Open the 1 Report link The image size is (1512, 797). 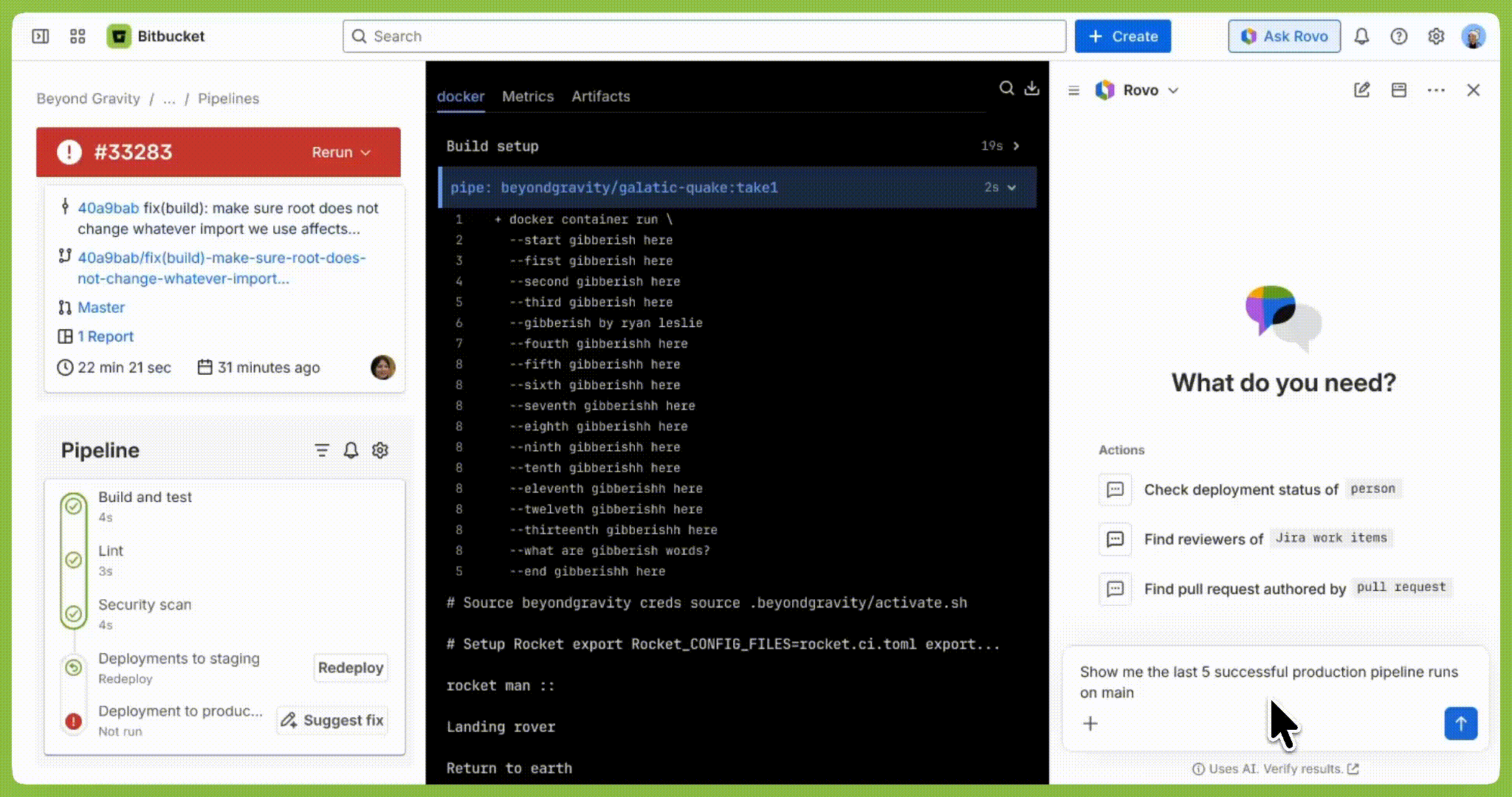[x=106, y=337]
